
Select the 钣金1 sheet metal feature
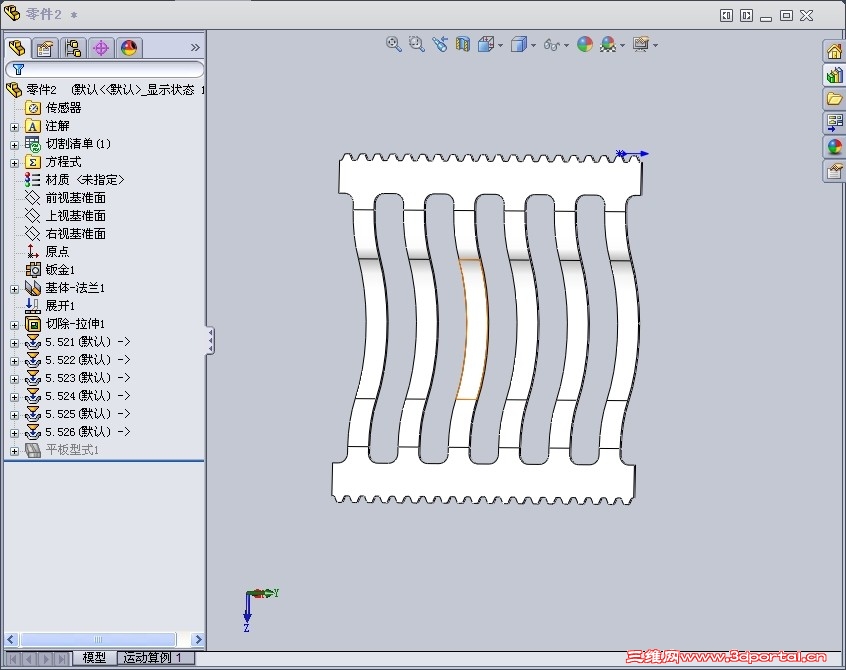(x=60, y=270)
